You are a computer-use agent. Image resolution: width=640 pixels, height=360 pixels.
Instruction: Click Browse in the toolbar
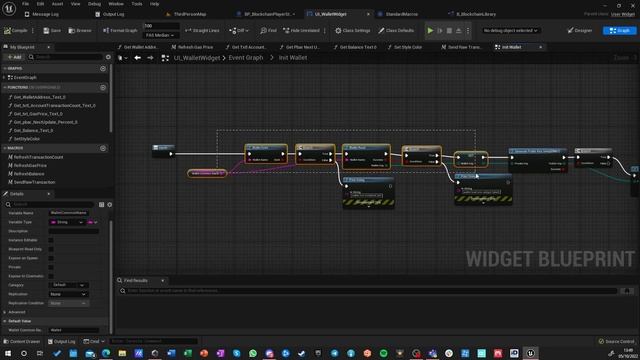pos(80,31)
